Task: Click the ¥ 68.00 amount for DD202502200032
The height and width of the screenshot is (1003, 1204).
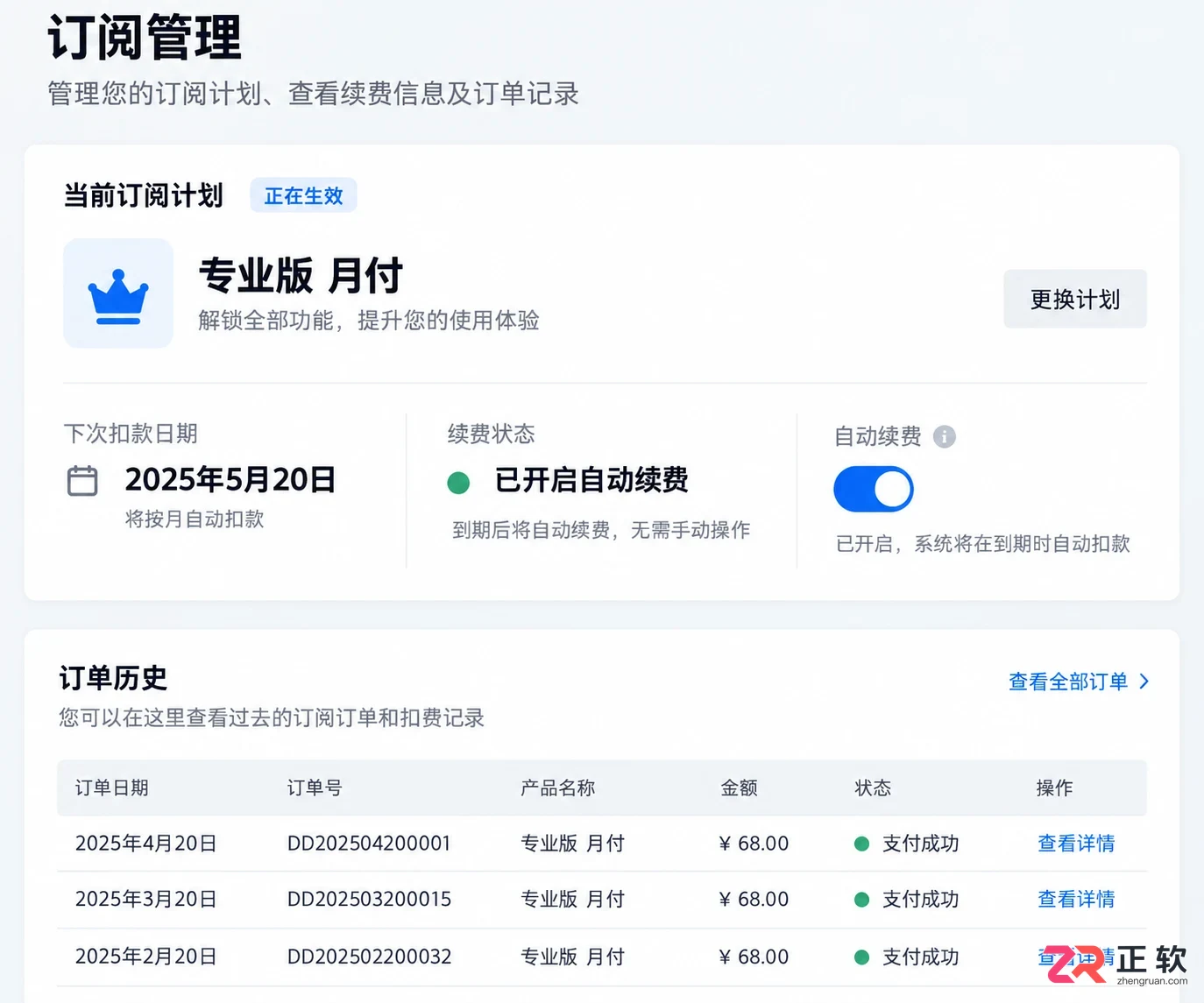Action: pos(754,957)
